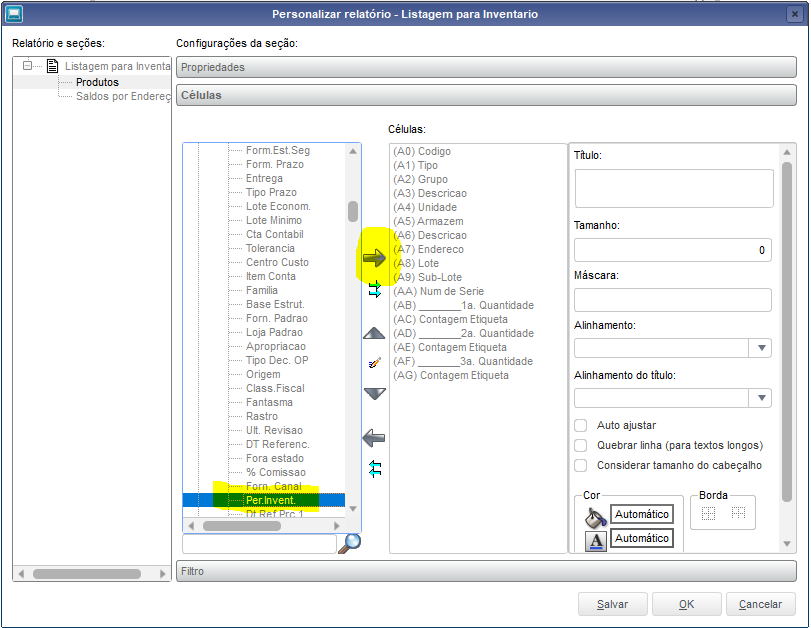This screenshot has width=811, height=628.
Task: Collapse the Listagem para Inventario tree node
Action: point(27,65)
